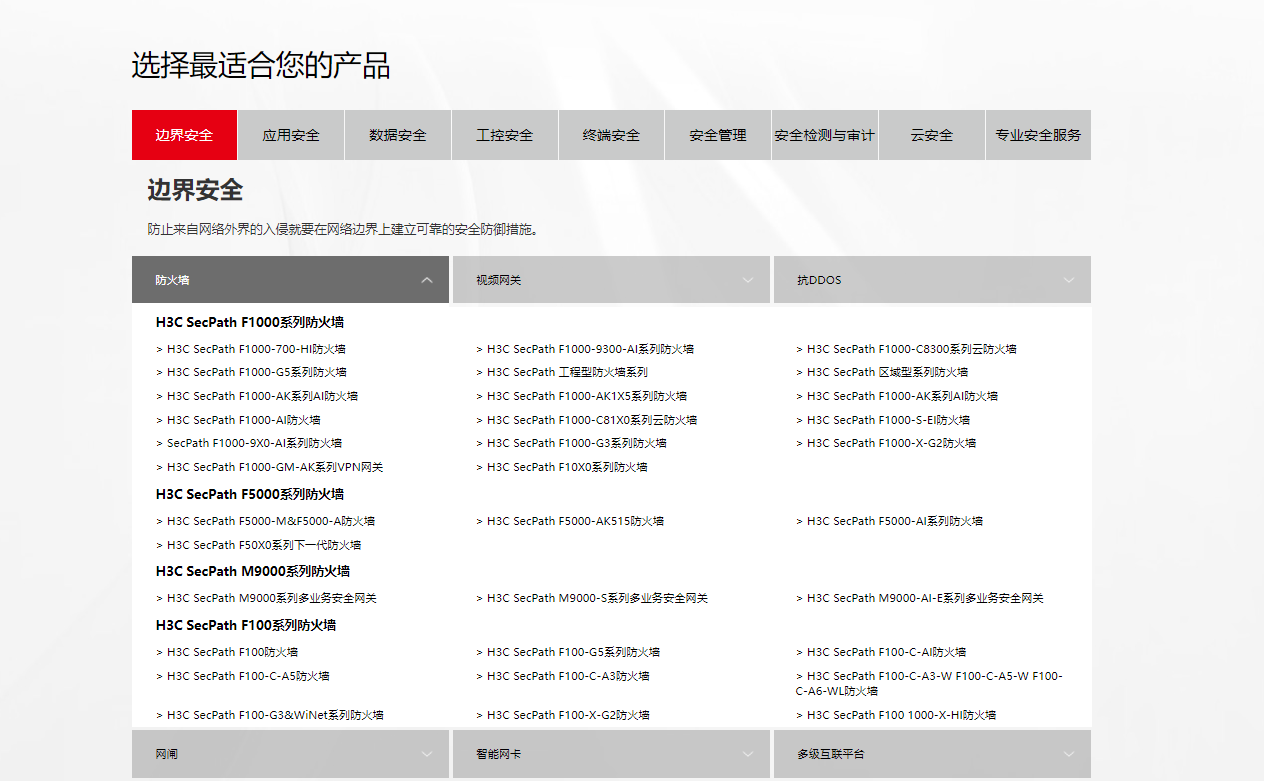Screen dimensions: 1264x781
Task: Open F100-C-A3-W F100-C-A5-W F100-C-A6-WL防火墙 link
Action: pyautogui.click(x=929, y=683)
